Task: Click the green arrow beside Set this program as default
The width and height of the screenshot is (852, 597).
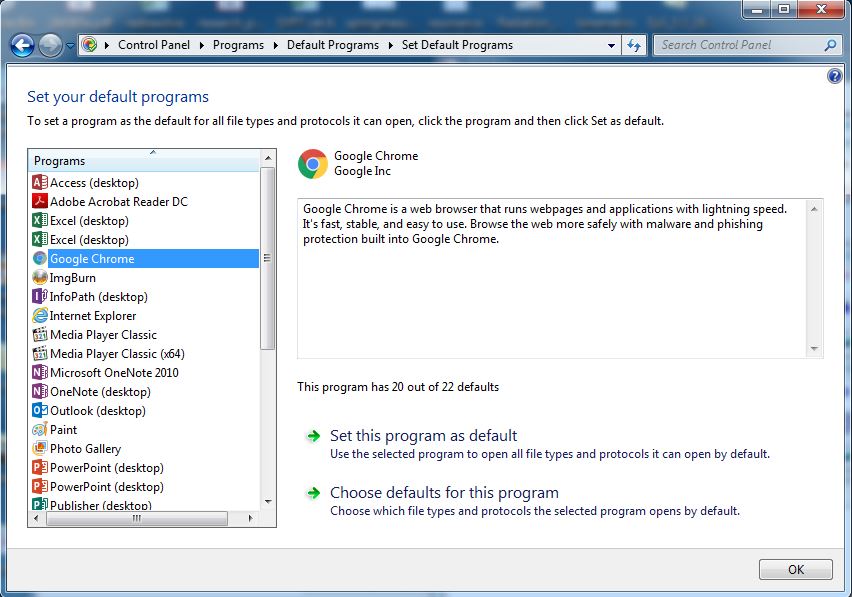Action: click(314, 436)
